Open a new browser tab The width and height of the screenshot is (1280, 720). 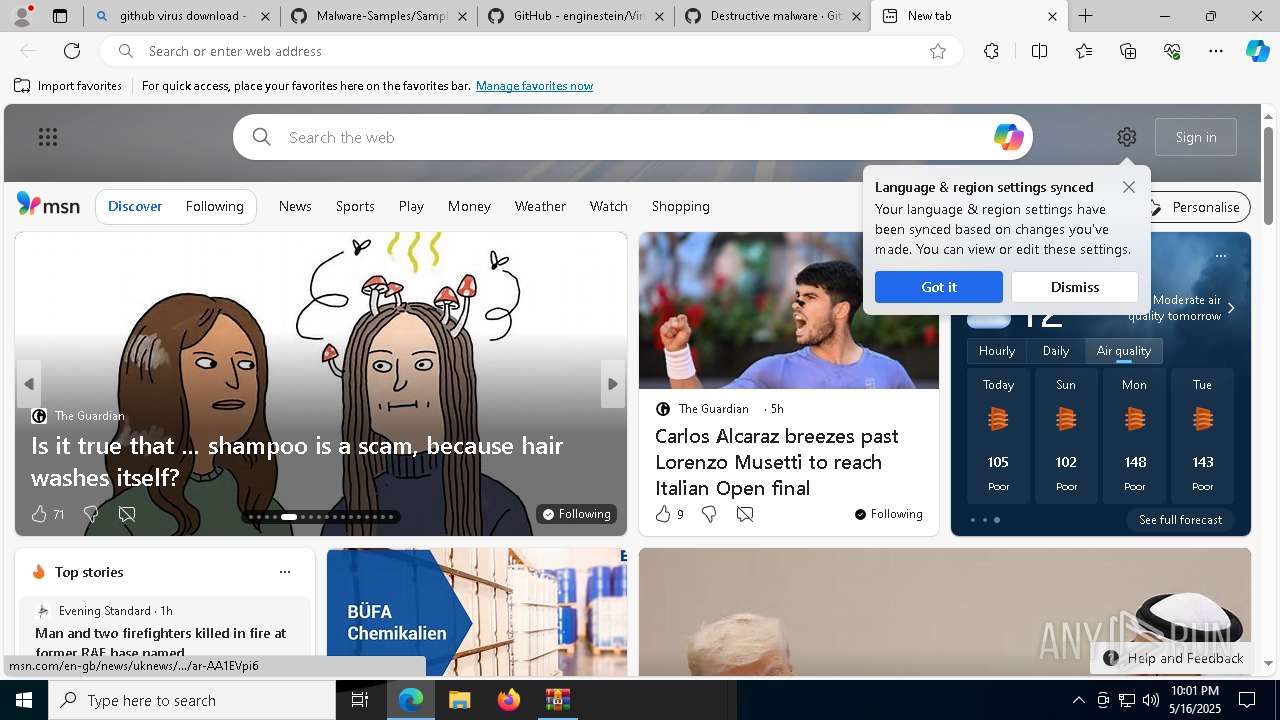point(1085,16)
